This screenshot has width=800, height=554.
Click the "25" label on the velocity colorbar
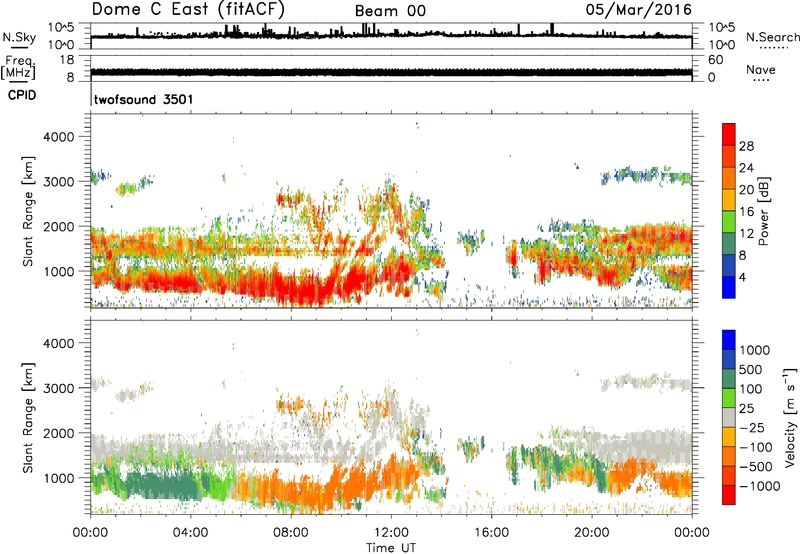point(746,408)
